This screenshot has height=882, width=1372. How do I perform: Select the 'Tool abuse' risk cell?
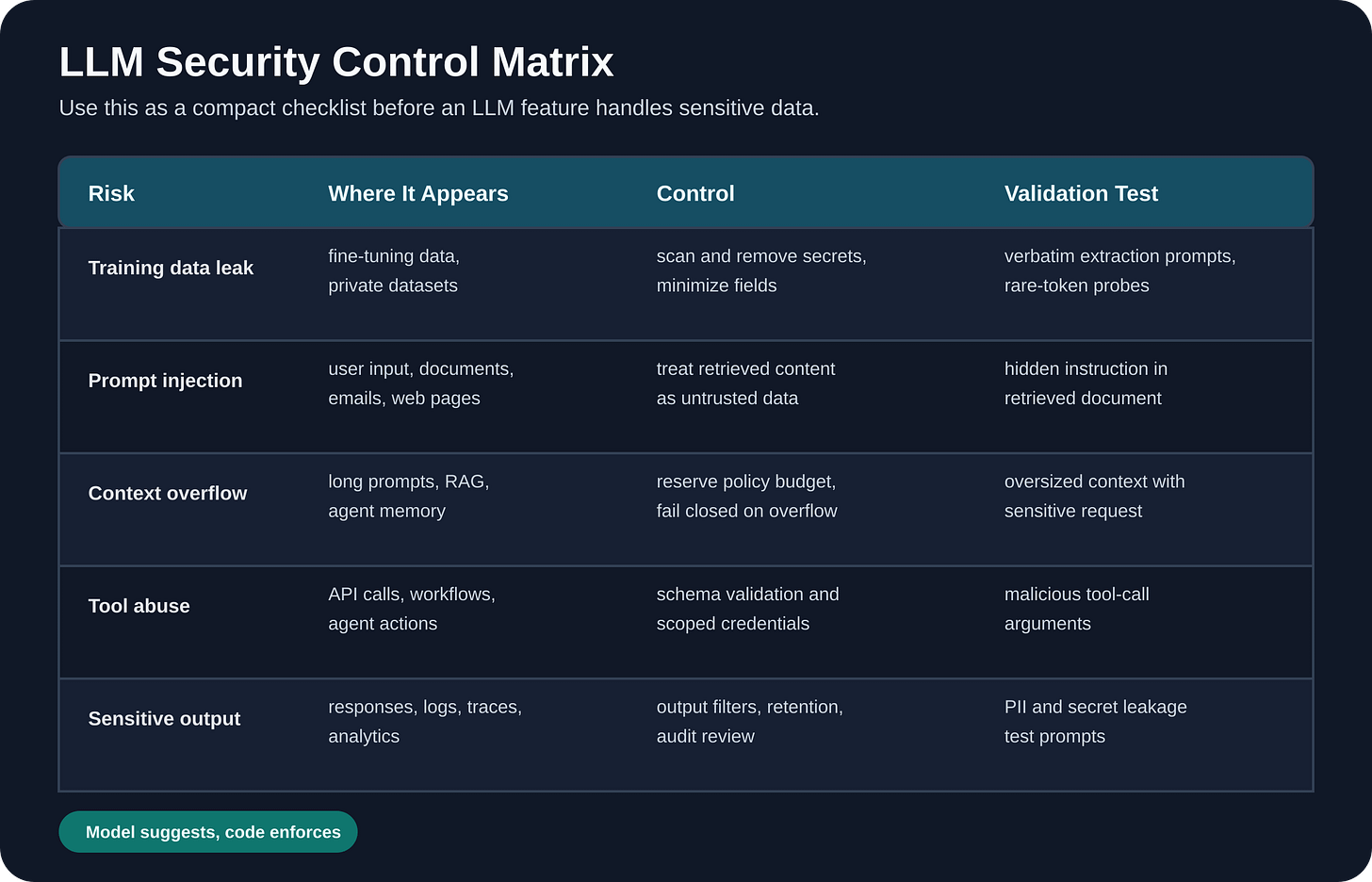(x=139, y=606)
